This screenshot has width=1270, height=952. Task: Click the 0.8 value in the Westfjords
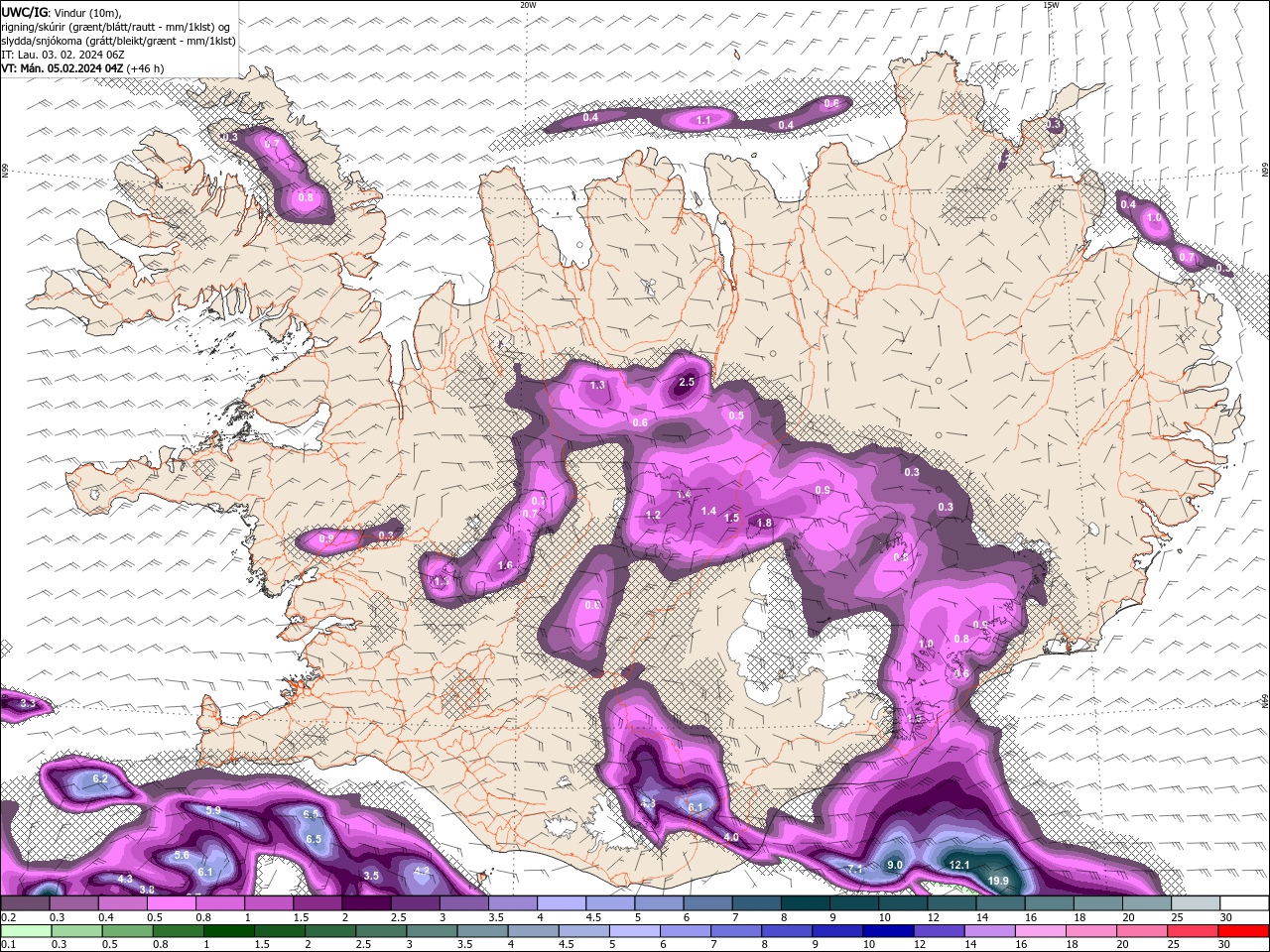coord(306,197)
